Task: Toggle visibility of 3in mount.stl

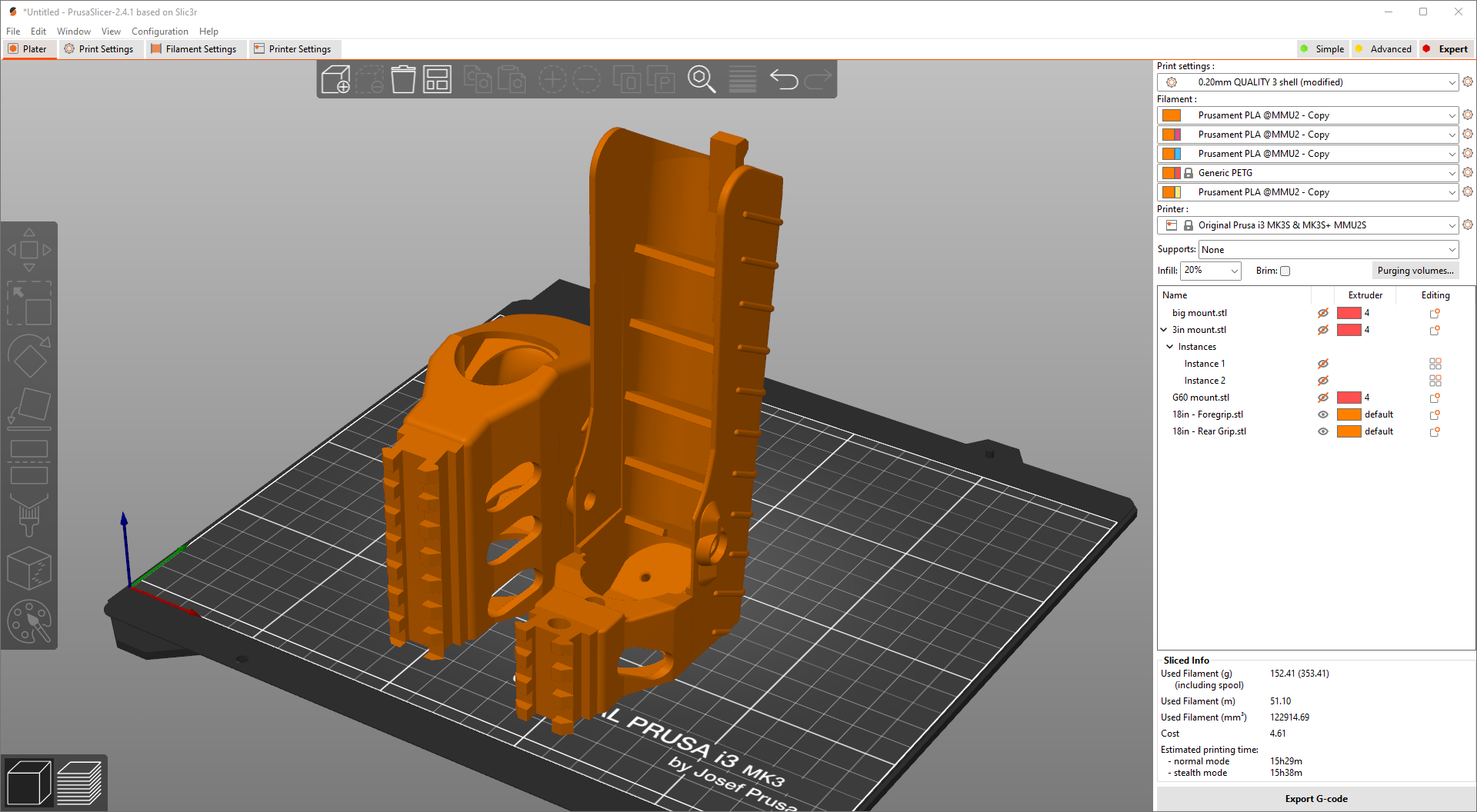Action: 1323,330
